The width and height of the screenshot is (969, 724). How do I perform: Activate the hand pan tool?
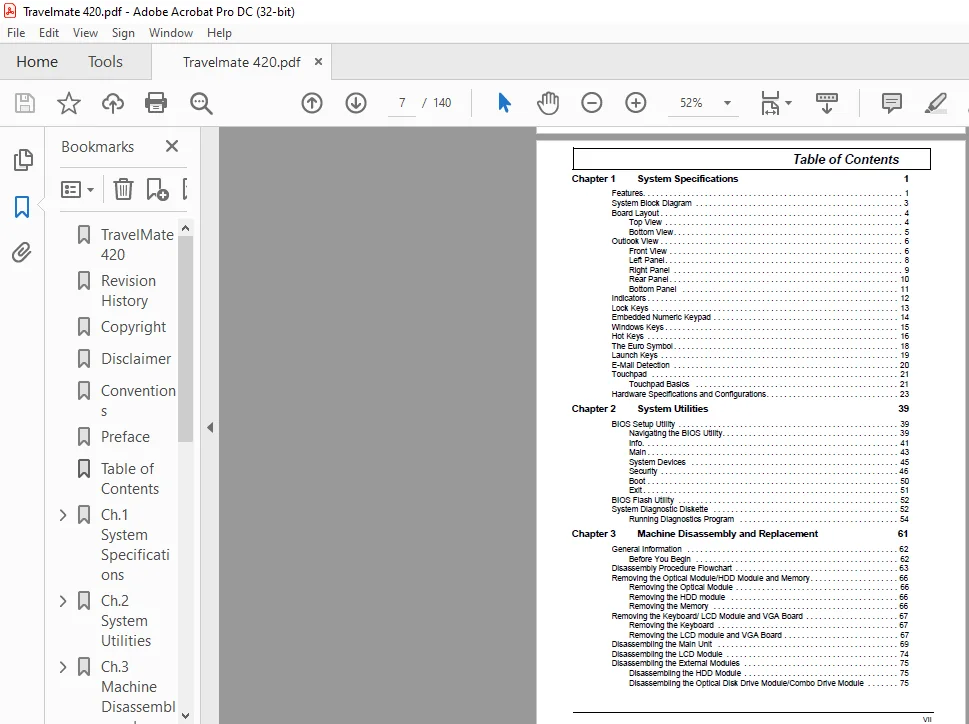(x=548, y=103)
